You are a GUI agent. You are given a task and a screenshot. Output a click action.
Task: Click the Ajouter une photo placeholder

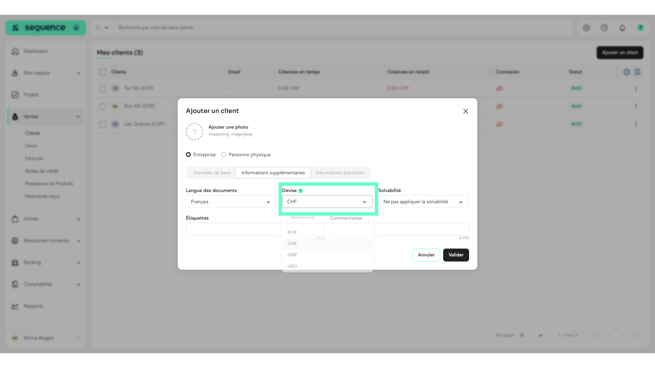[194, 132]
